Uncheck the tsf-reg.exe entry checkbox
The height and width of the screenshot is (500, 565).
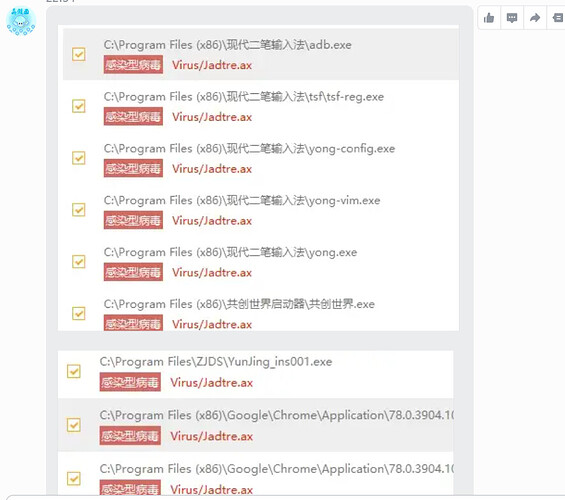tap(79, 106)
